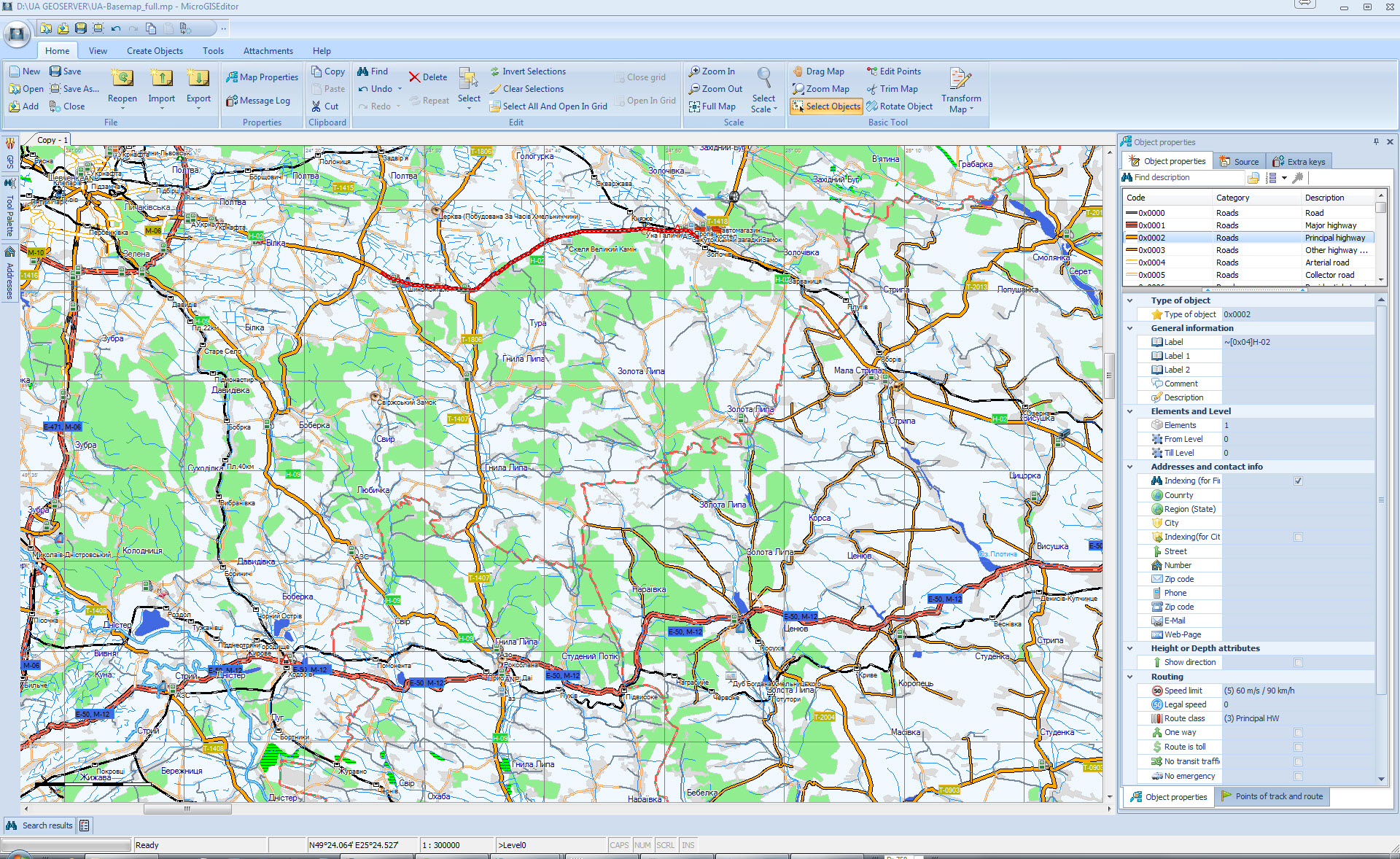Collapse the General information section
This screenshot has height=859, width=1400.
[x=1130, y=328]
